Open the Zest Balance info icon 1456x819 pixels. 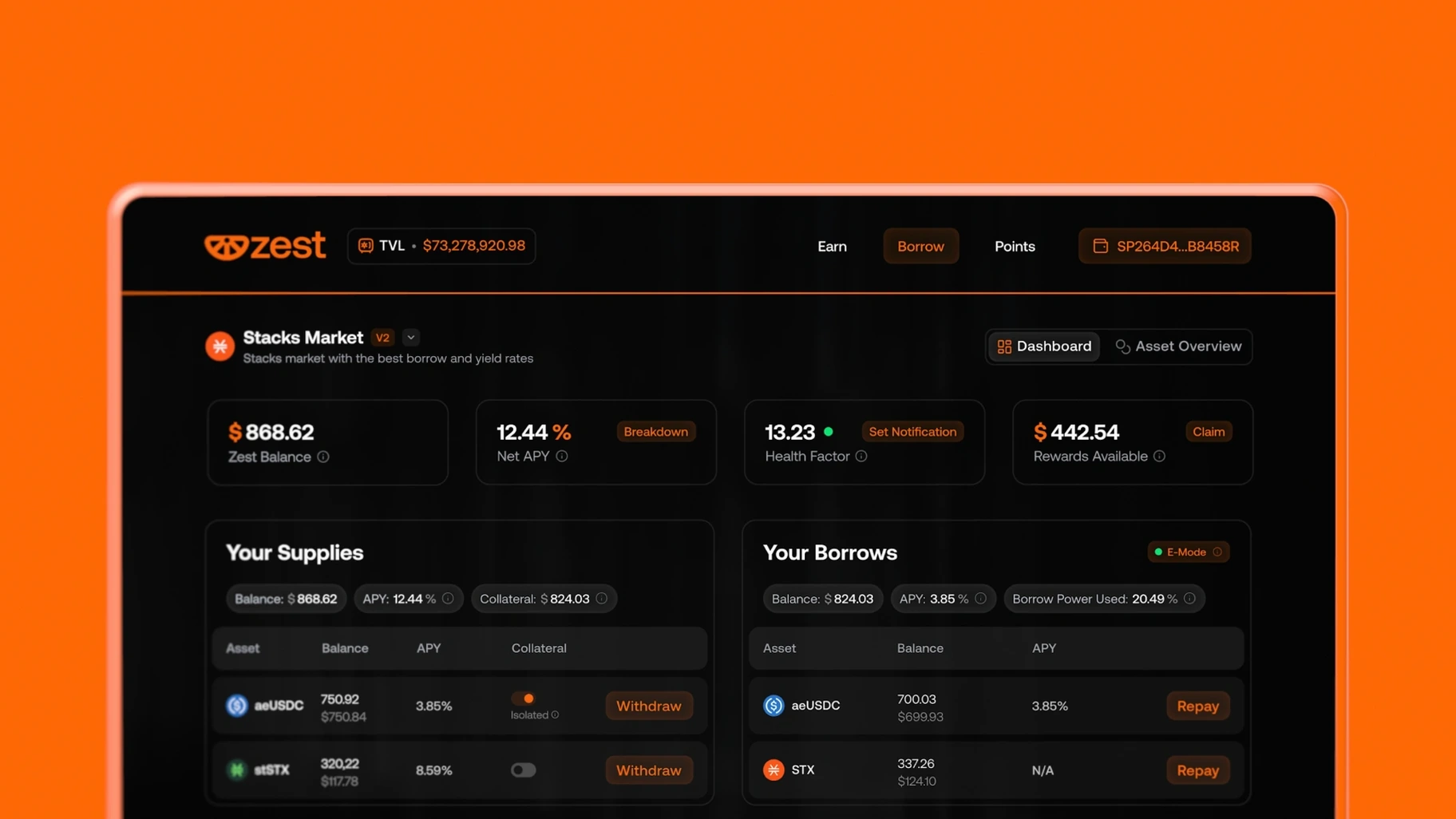click(323, 457)
